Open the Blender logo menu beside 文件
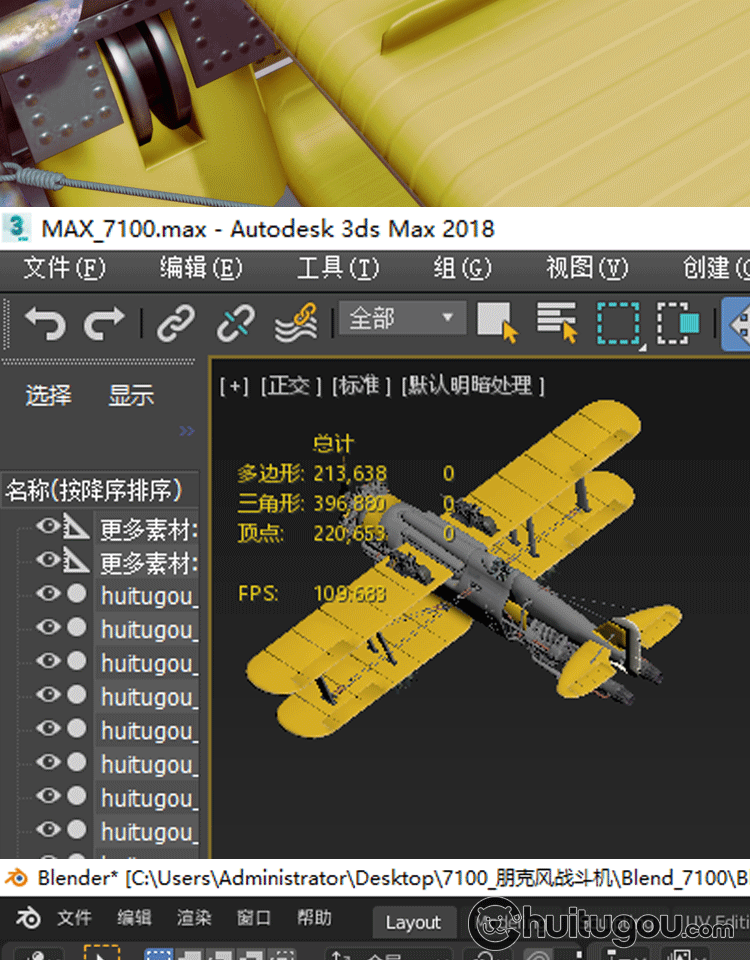This screenshot has height=960, width=750. click(28, 918)
